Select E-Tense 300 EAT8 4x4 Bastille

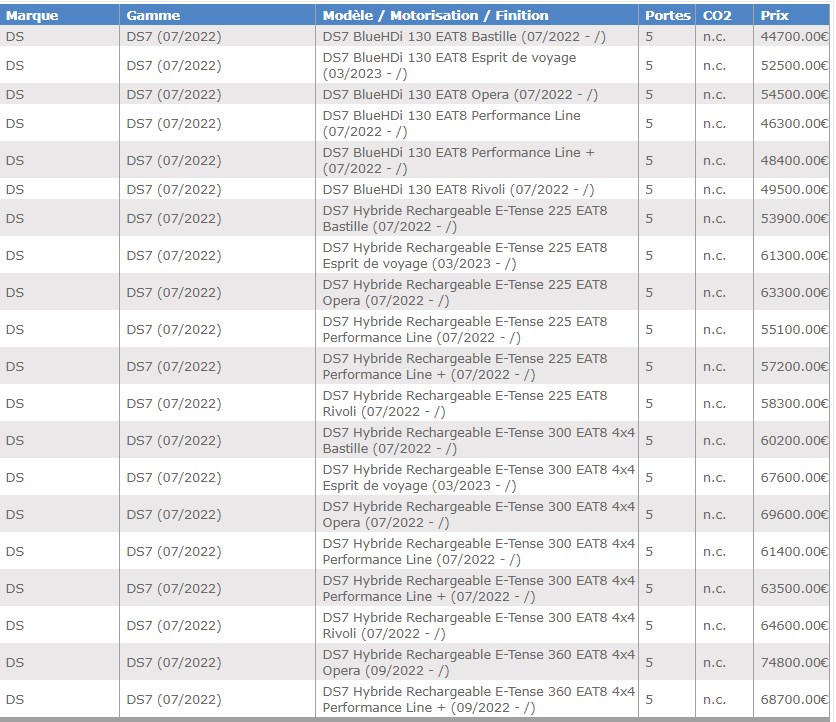click(479, 440)
